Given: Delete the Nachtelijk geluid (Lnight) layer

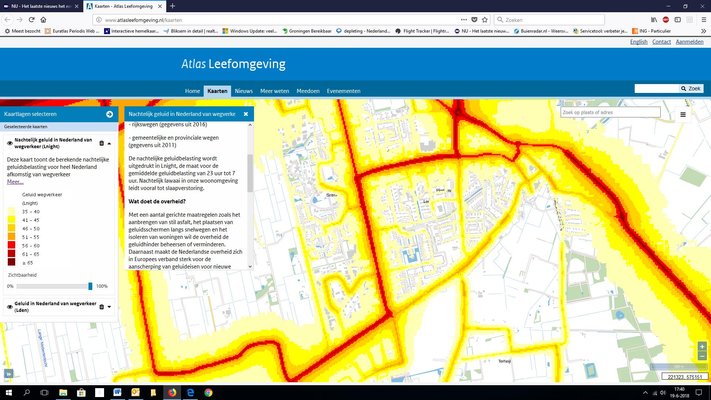Looking at the screenshot, I should tap(102, 143).
